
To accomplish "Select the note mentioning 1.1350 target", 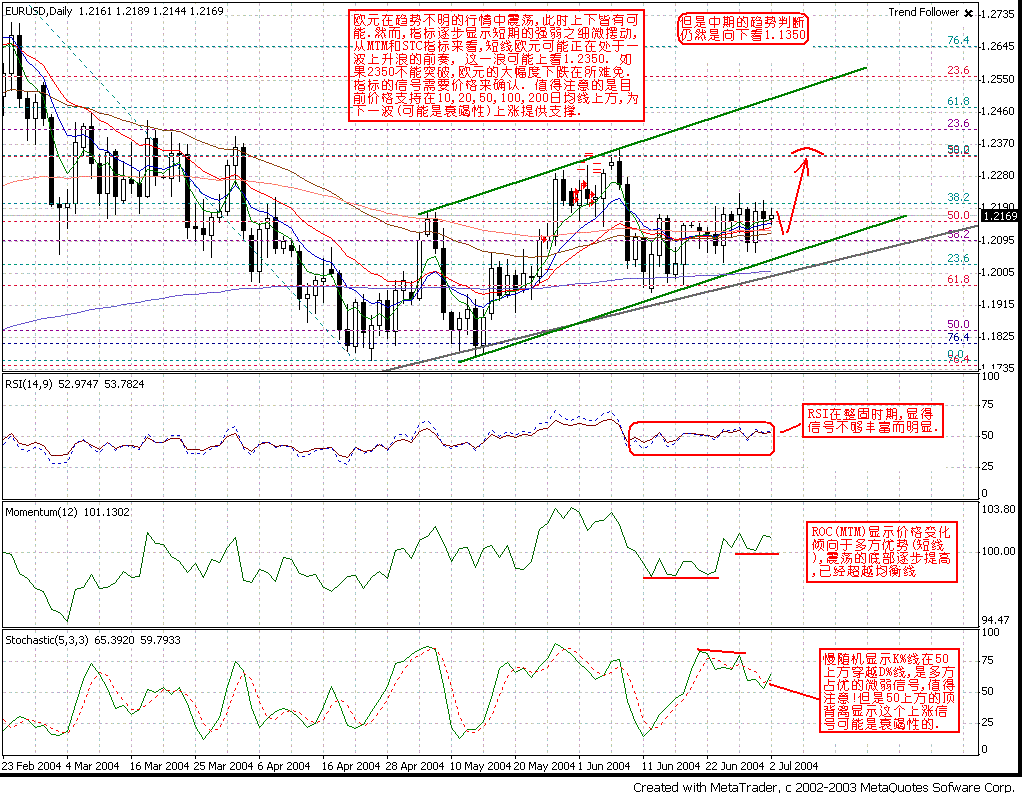I will (x=742, y=29).
